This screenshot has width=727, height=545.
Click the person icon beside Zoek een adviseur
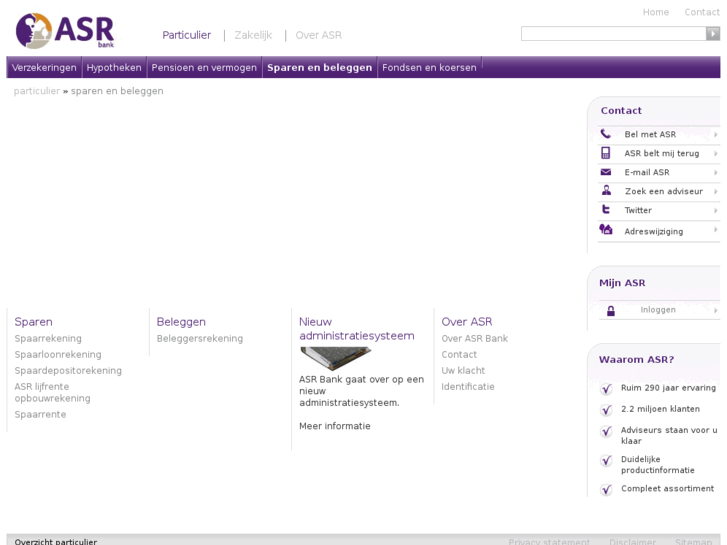pos(606,191)
